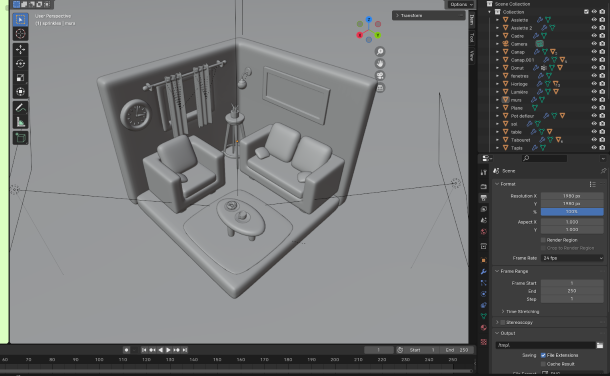Image resolution: width=610 pixels, height=376 pixels.
Task: Select the Move tool in toolbar
Action: (x=20, y=49)
